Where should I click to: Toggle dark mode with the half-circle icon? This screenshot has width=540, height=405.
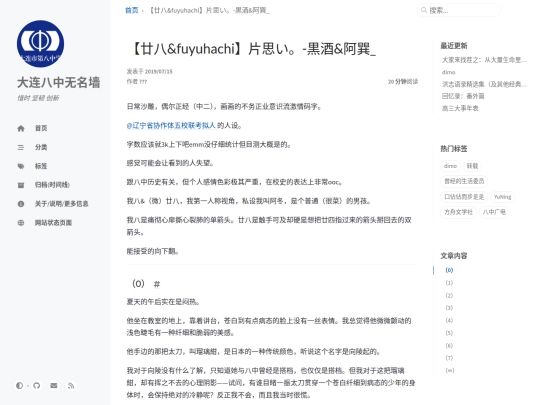tap(19, 385)
